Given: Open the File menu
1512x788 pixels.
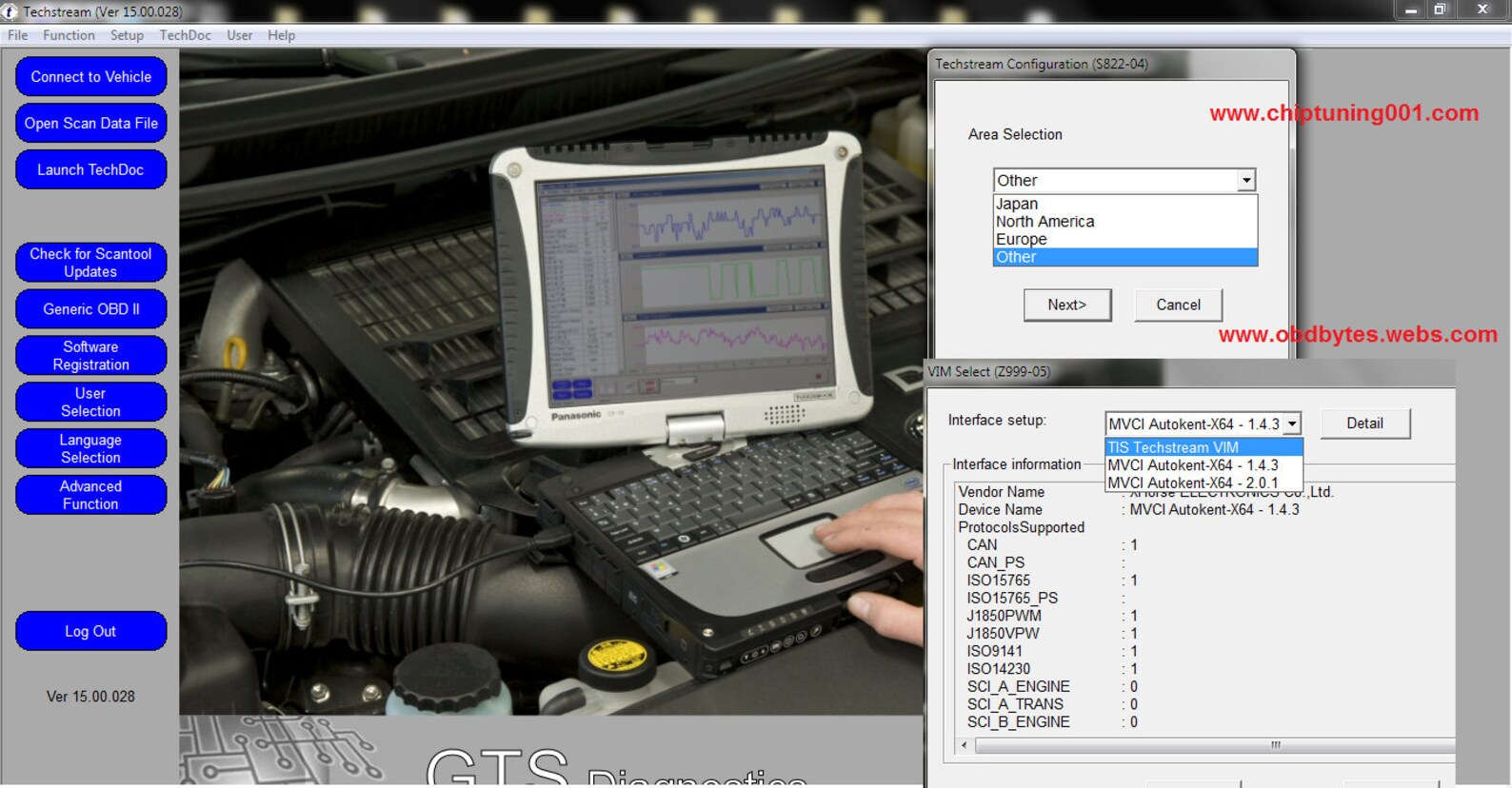Looking at the screenshot, I should pos(18,35).
